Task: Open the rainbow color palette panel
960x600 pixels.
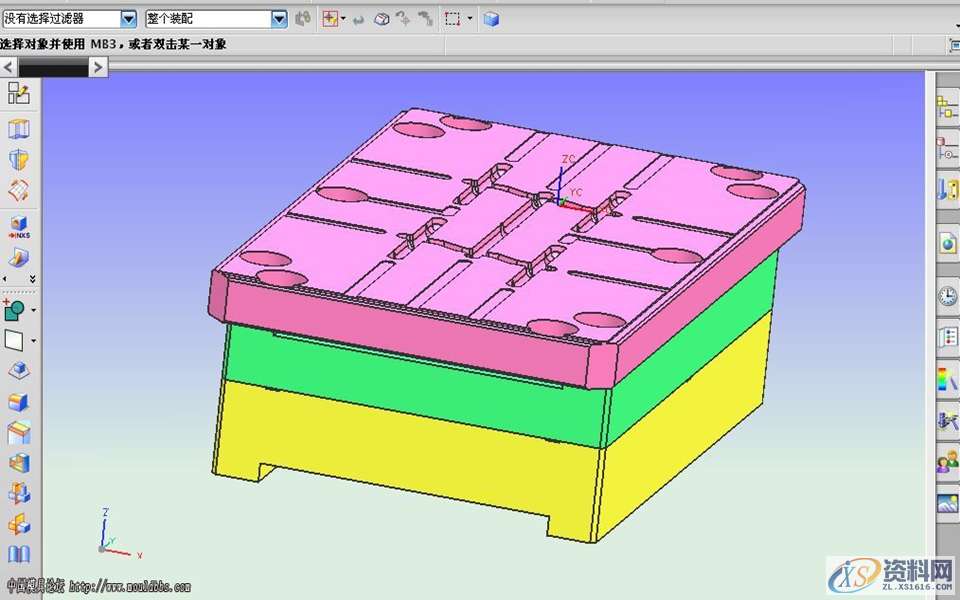Action: 947,379
